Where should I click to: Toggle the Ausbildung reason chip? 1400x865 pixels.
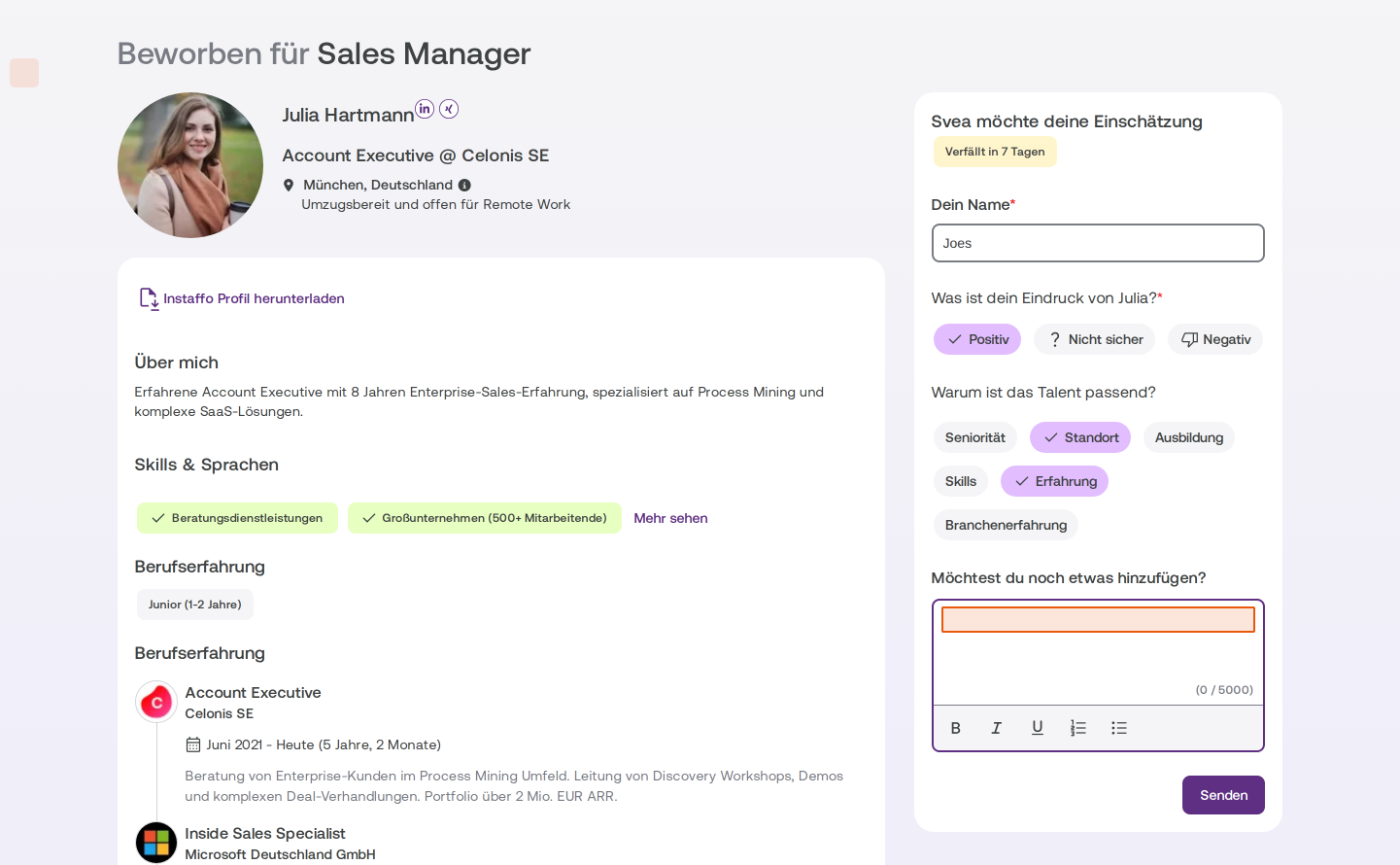click(x=1189, y=437)
